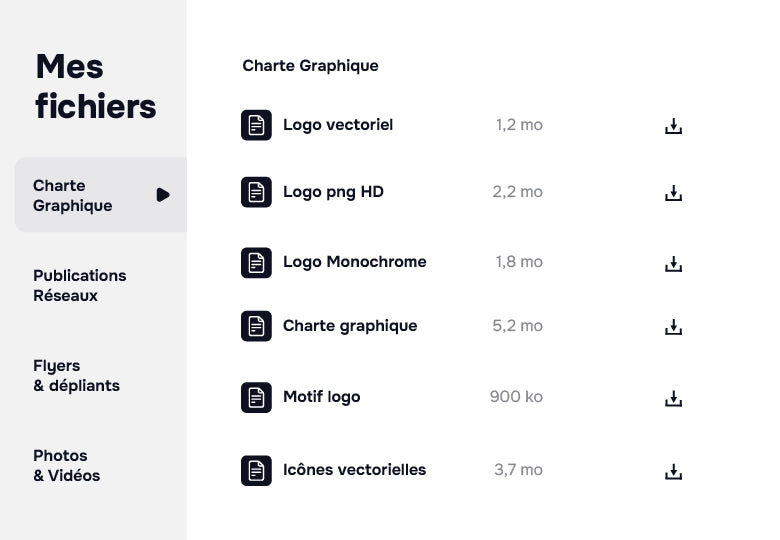Download the Logo vectoriel file
780x540 pixels.
point(674,126)
